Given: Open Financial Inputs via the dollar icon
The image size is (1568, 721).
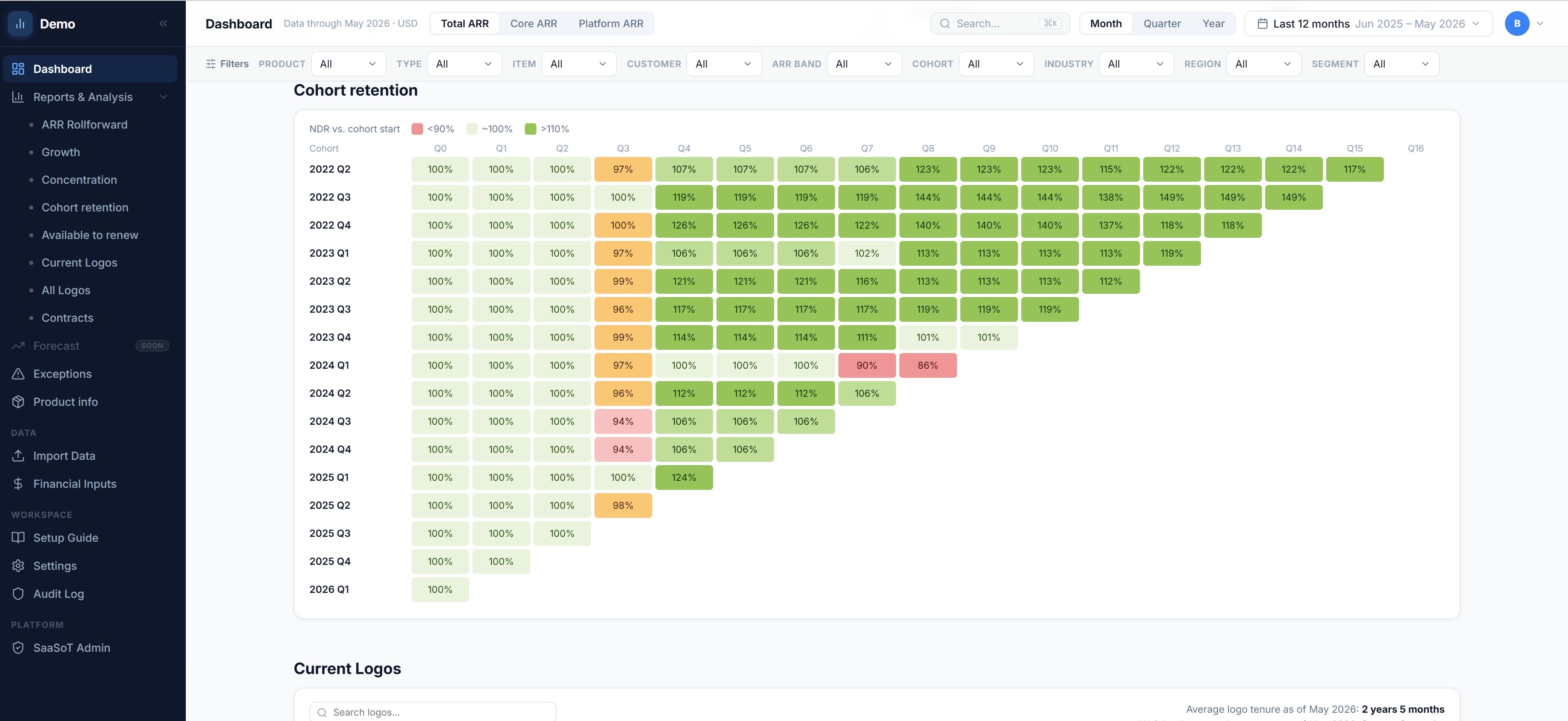Looking at the screenshot, I should (18, 484).
